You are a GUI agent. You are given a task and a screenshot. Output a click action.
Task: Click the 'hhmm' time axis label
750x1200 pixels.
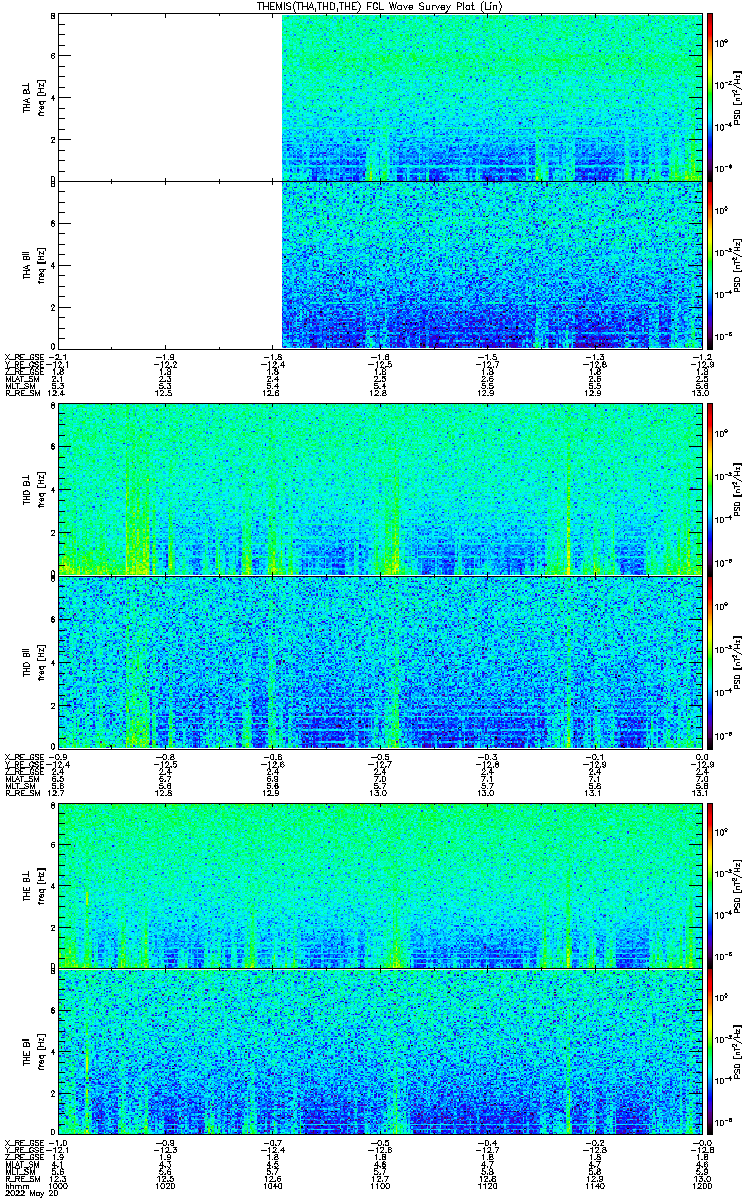pyautogui.click(x=15, y=1185)
